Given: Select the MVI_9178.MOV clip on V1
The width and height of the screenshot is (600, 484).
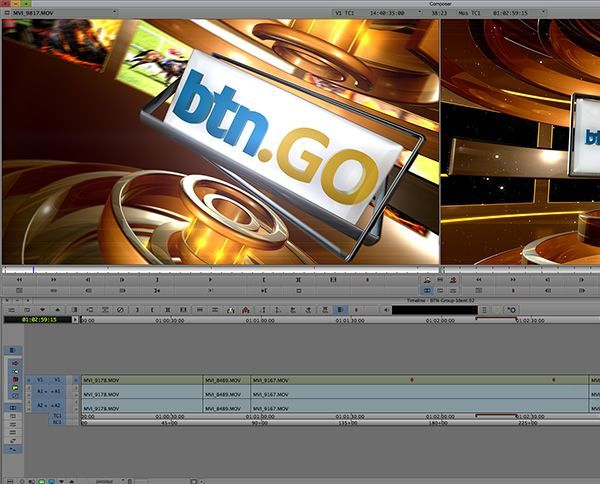Looking at the screenshot, I should pyautogui.click(x=142, y=380).
